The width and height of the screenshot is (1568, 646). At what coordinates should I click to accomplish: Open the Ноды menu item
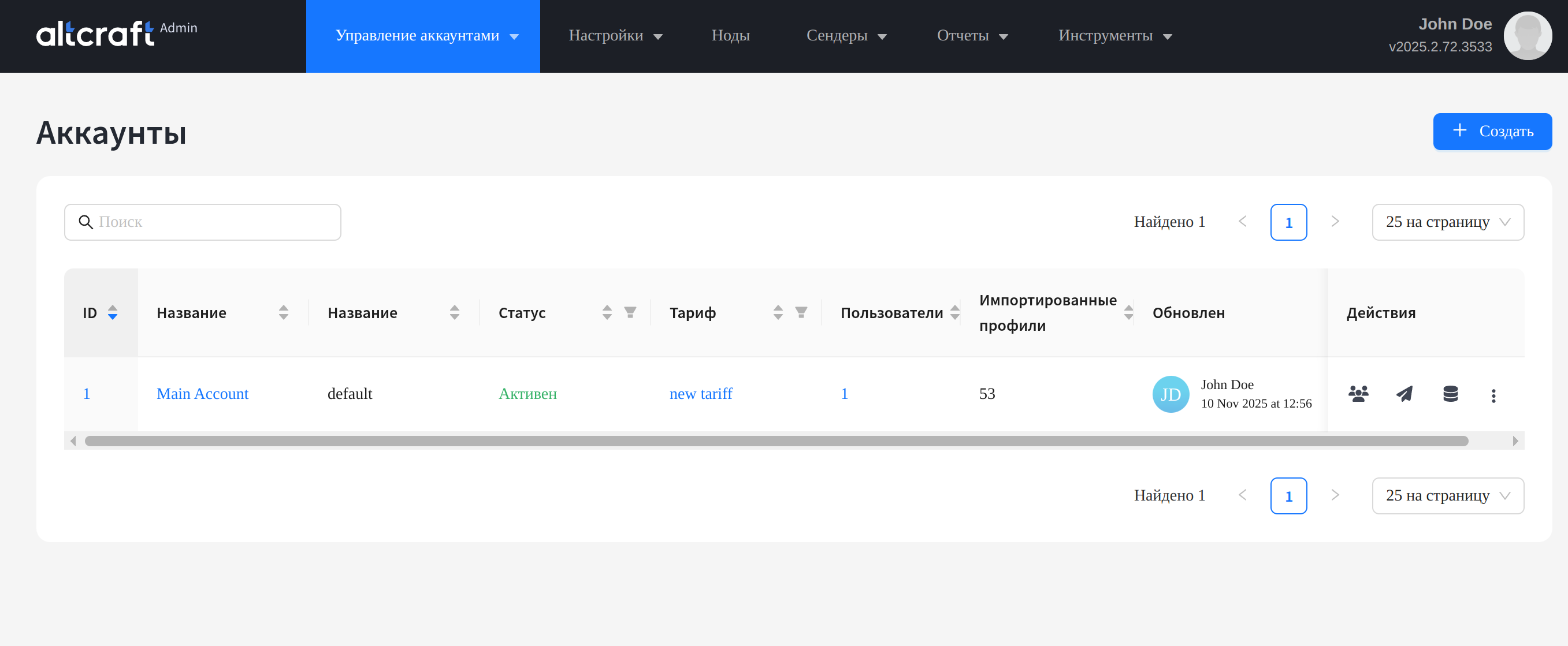point(730,36)
